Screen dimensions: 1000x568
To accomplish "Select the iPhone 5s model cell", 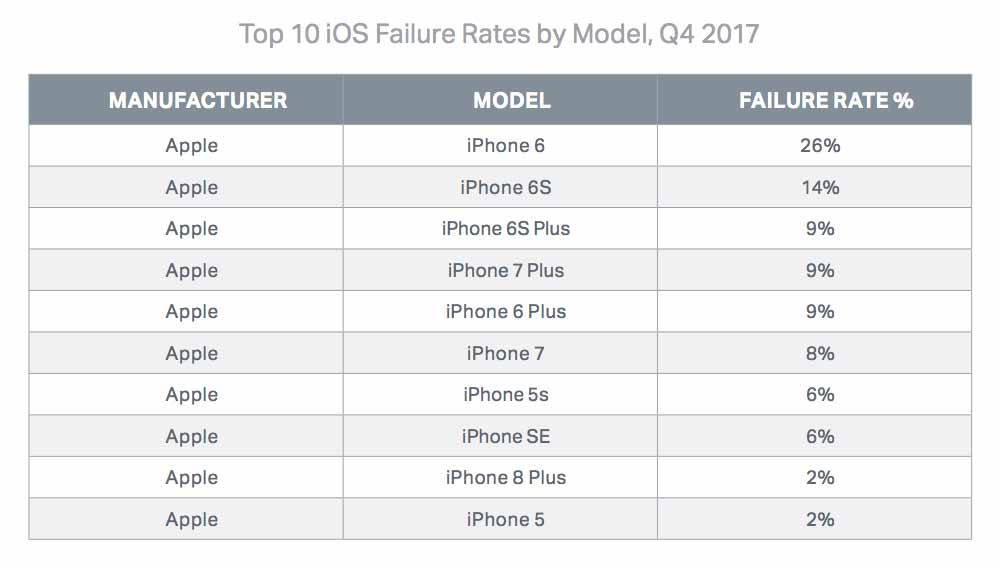I will point(506,394).
